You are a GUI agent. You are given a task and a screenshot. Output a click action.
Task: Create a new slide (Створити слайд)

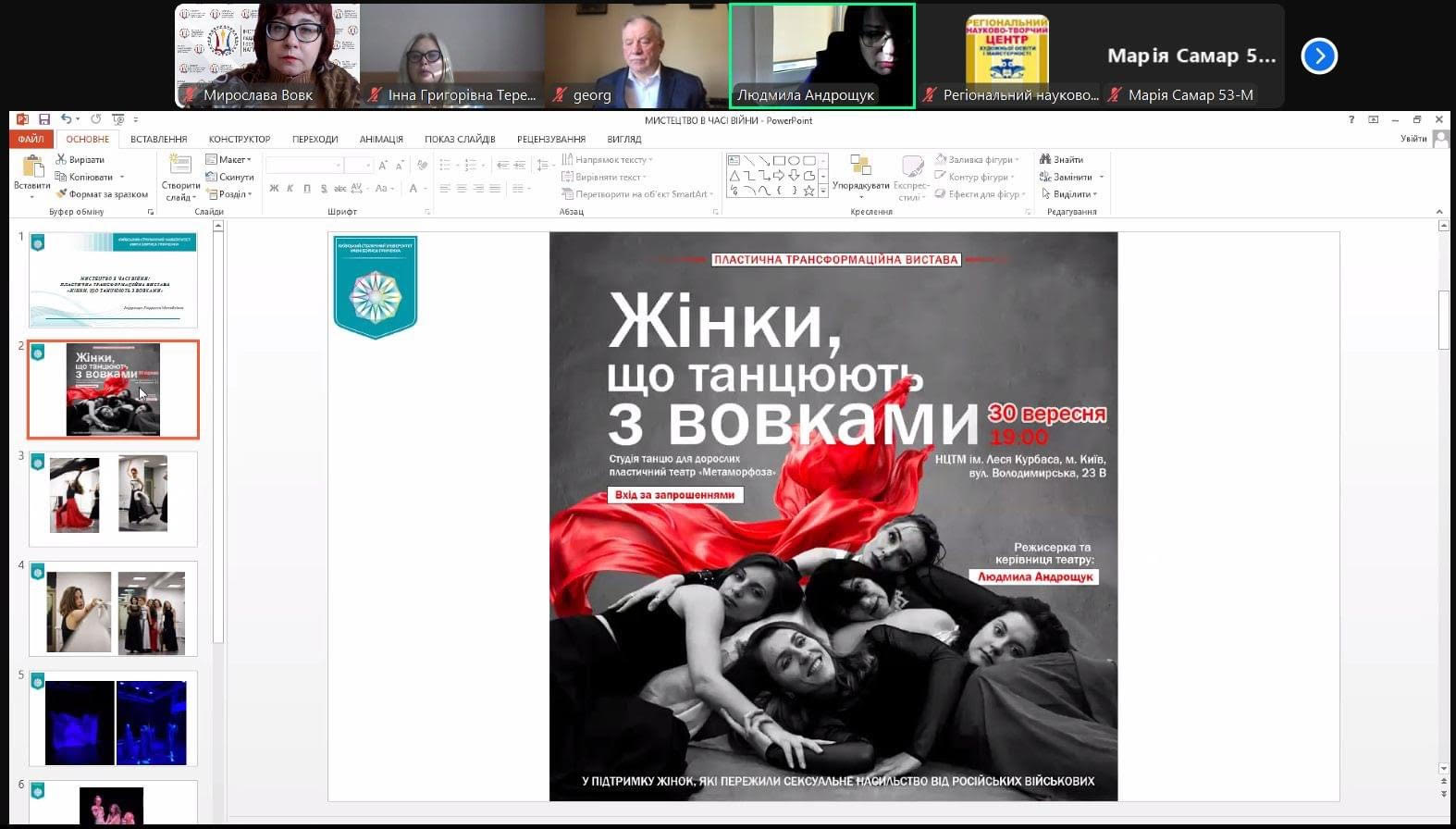pyautogui.click(x=180, y=167)
